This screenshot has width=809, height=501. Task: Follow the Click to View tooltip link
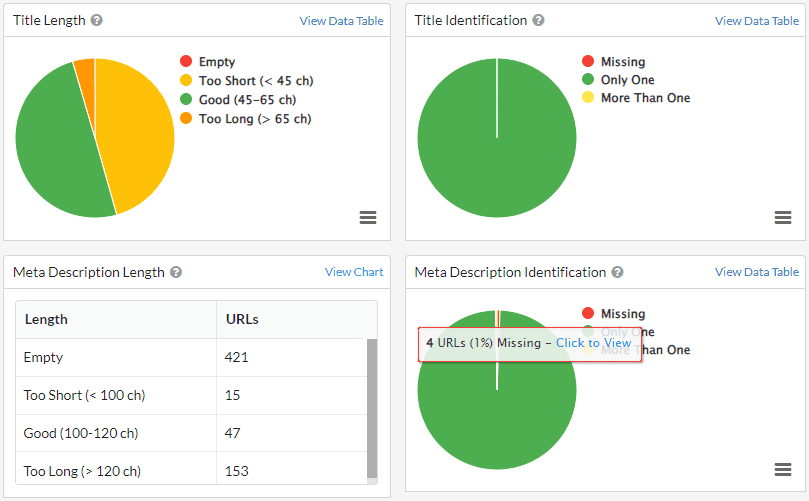click(x=593, y=343)
